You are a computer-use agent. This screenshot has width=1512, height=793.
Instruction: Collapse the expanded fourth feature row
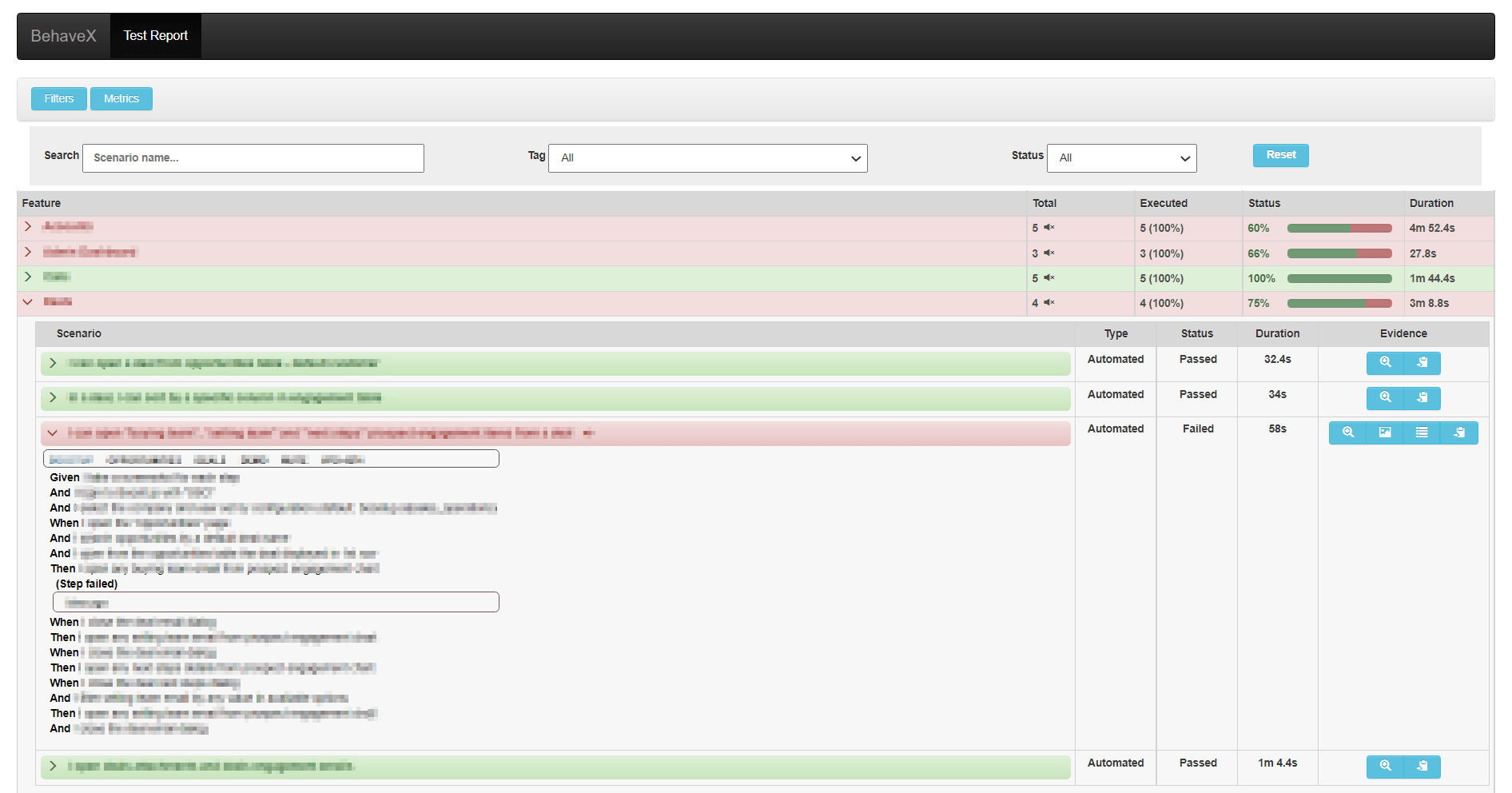[x=29, y=303]
